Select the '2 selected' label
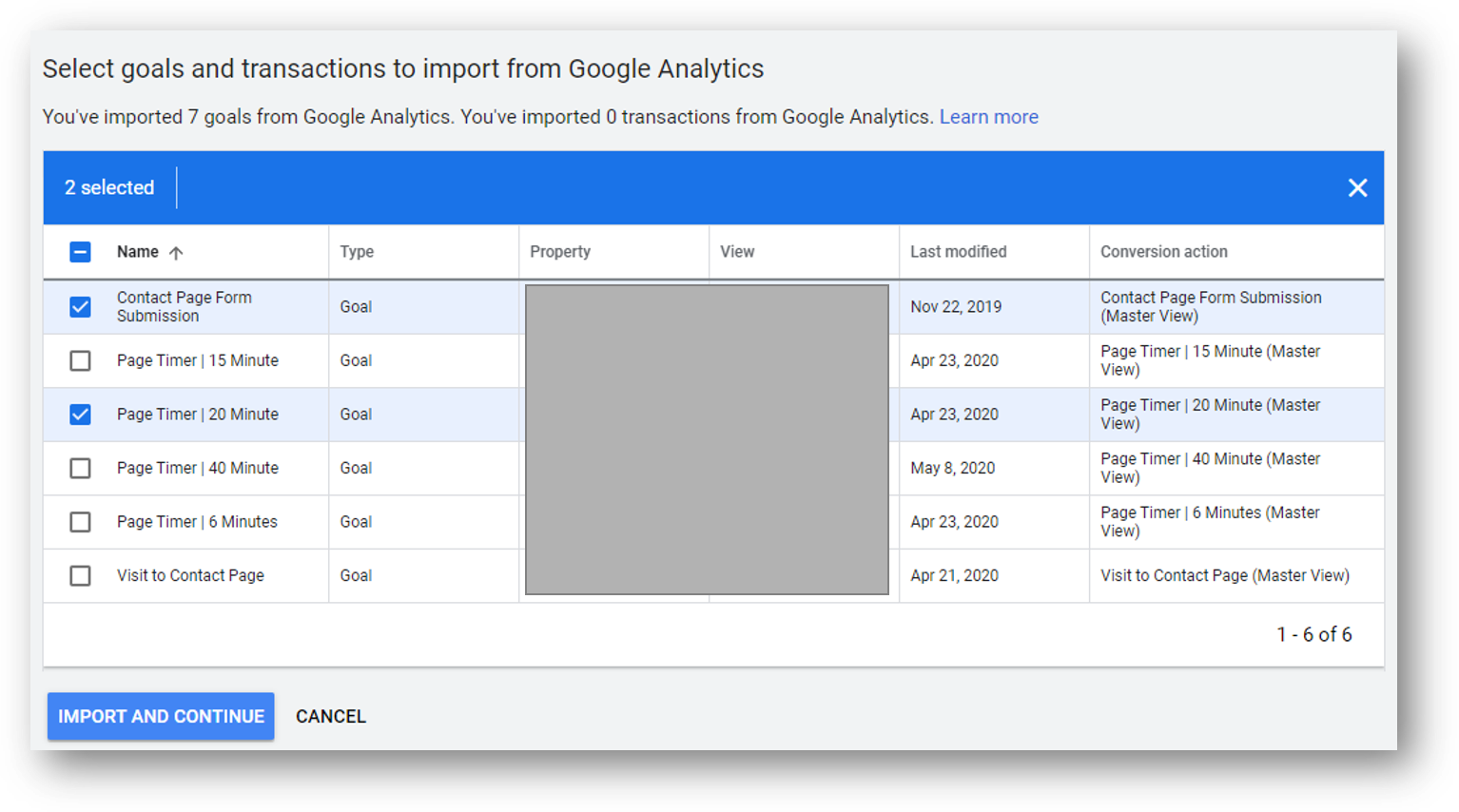The width and height of the screenshot is (1459, 812). coord(109,188)
